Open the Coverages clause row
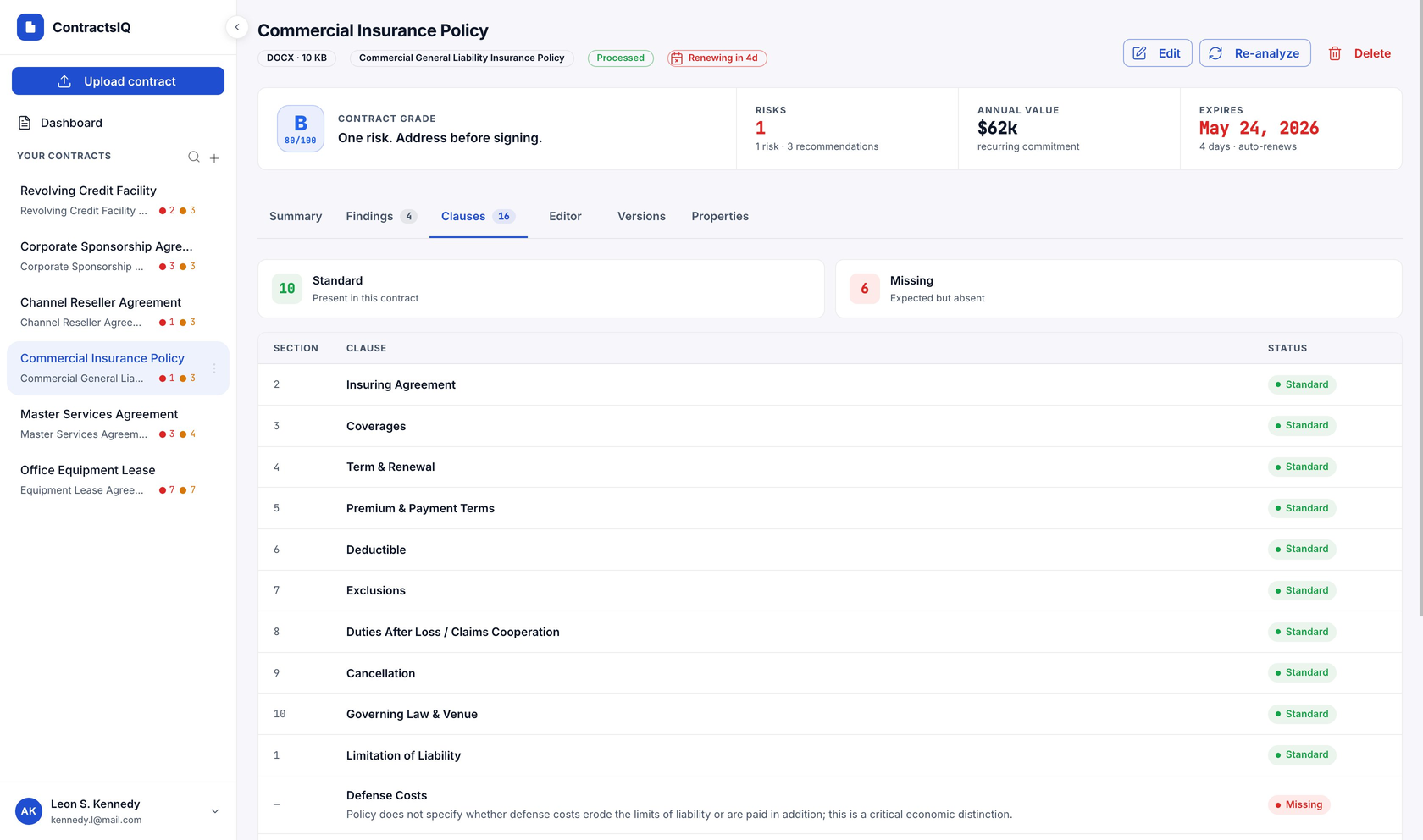 tap(829, 426)
